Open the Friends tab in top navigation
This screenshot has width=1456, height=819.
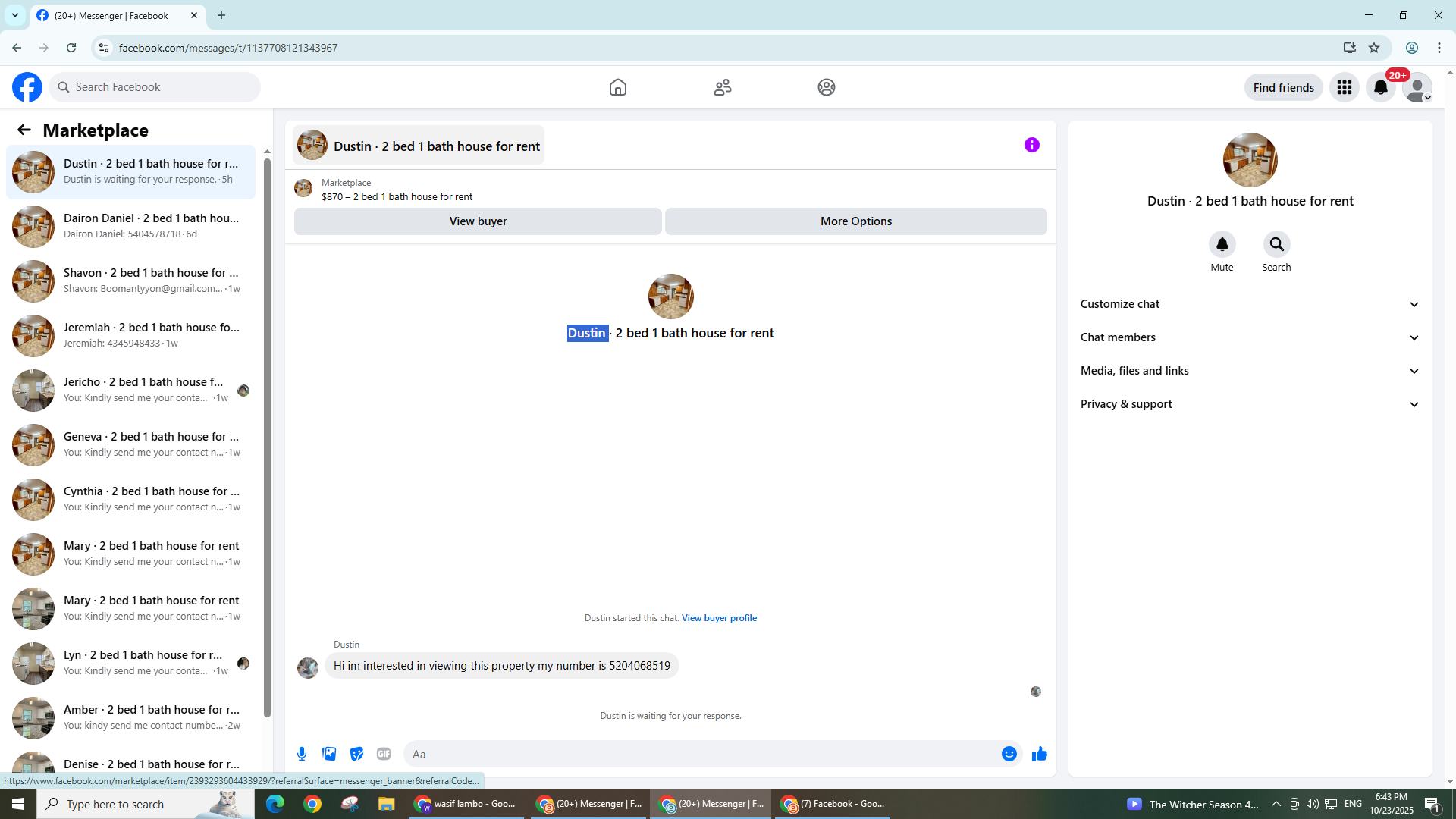pyautogui.click(x=722, y=87)
